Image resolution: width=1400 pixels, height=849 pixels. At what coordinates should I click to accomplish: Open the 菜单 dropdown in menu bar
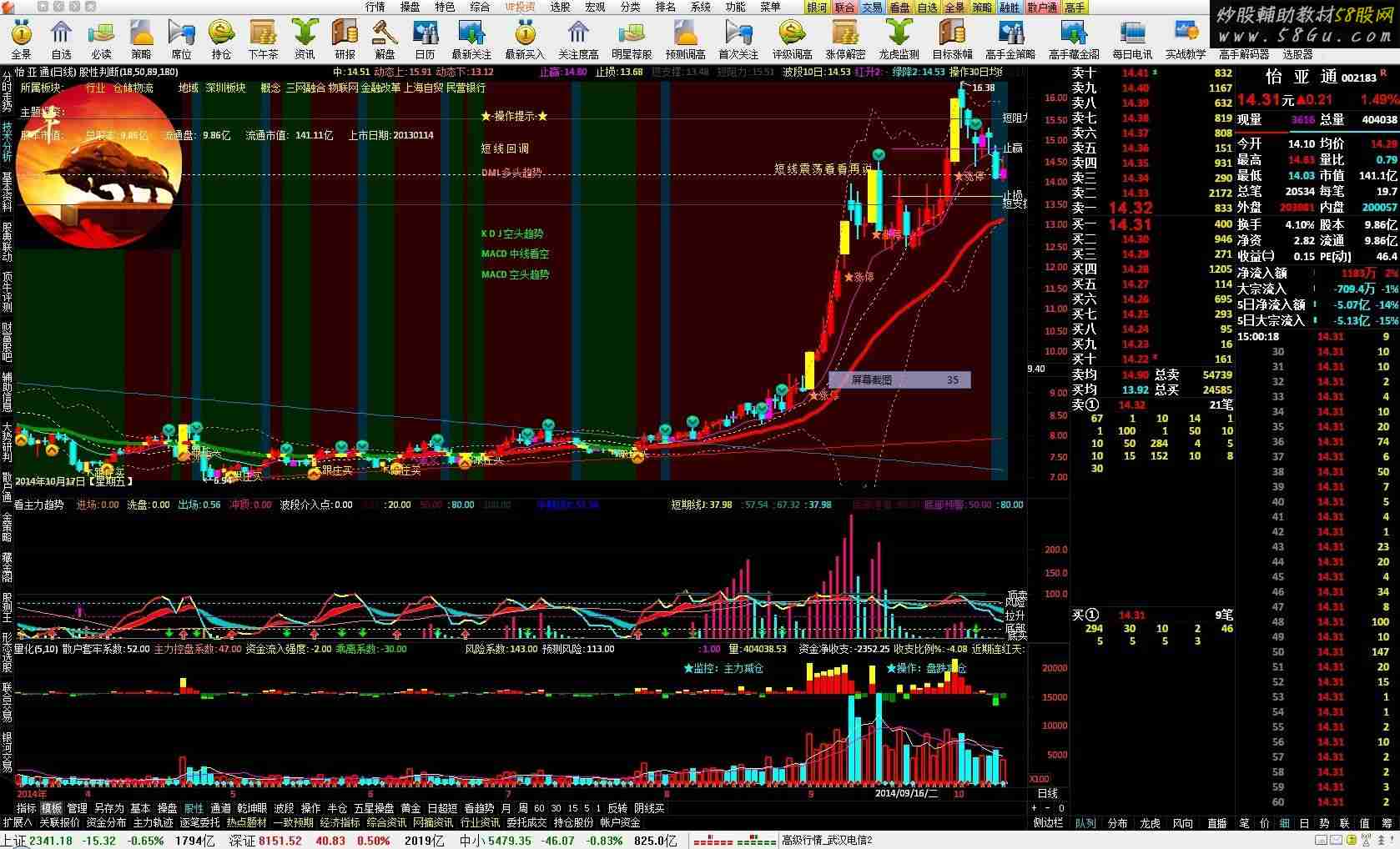click(770, 7)
